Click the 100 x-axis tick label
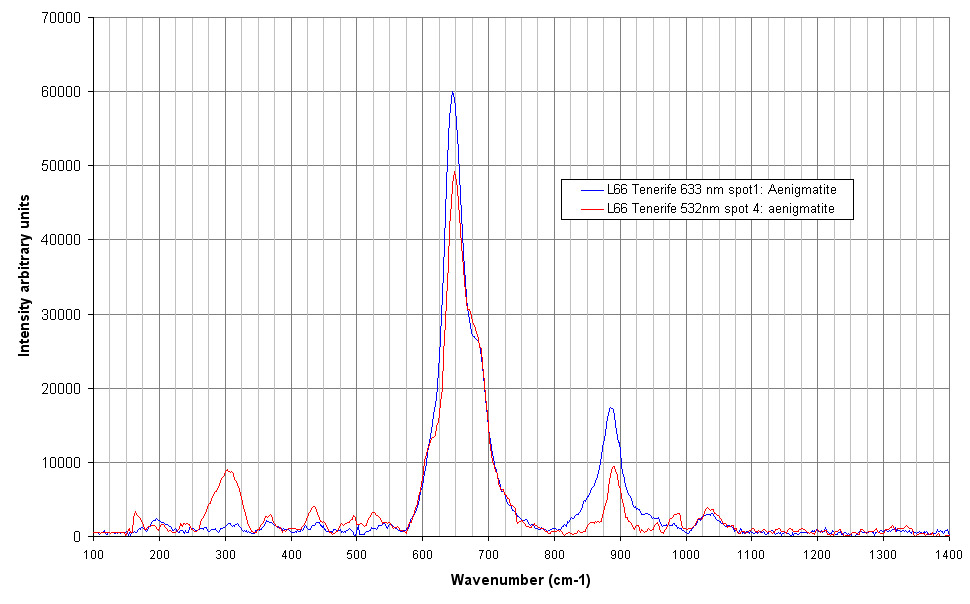970x604 pixels. 93,552
